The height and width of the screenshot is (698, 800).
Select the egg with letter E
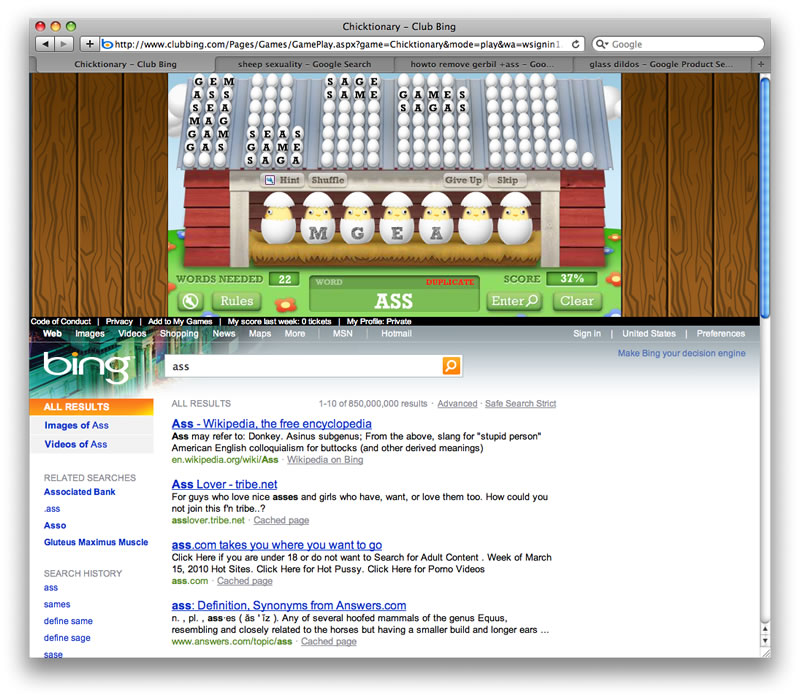(397, 233)
